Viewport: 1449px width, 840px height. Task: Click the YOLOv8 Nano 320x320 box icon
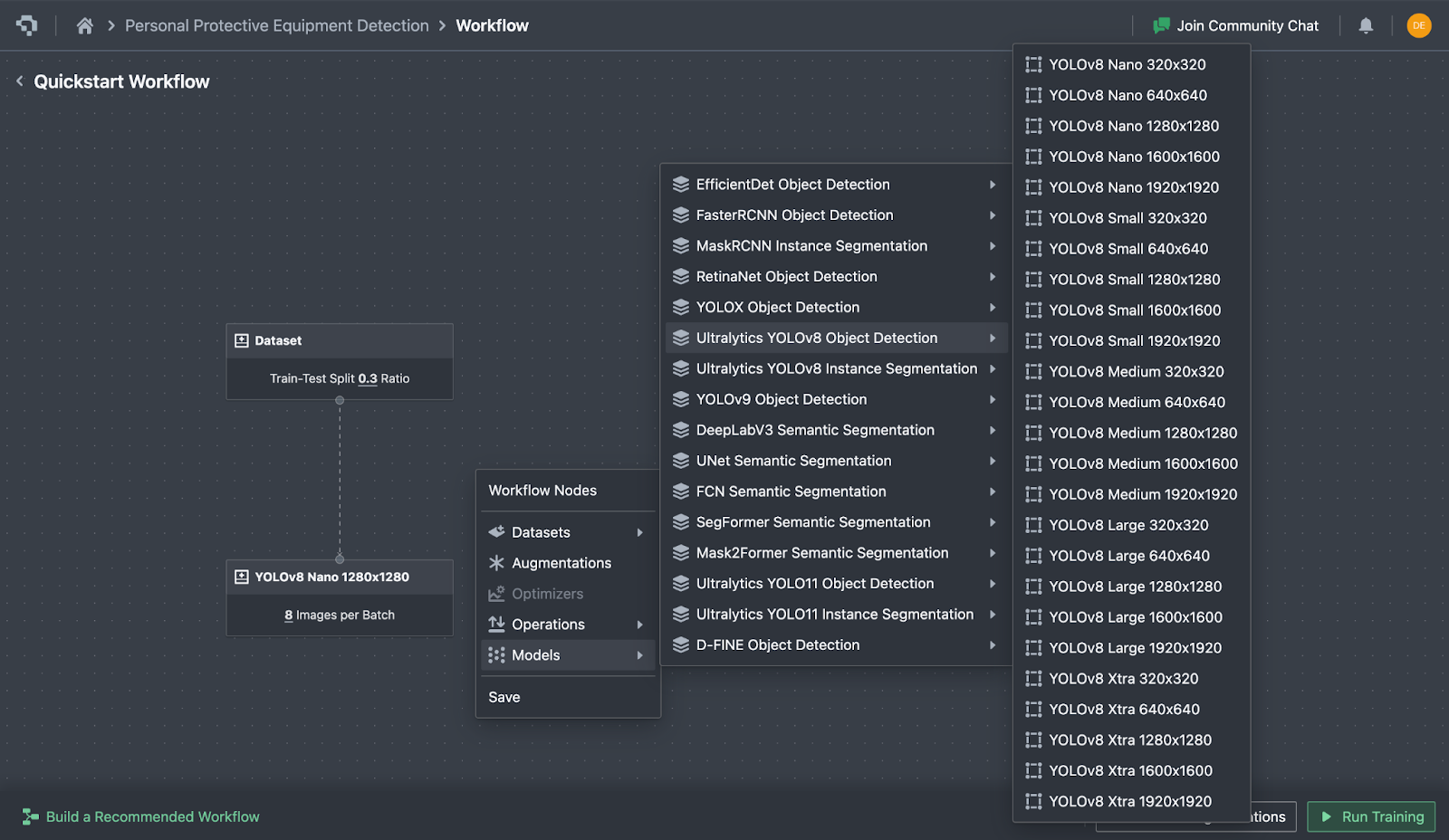(1033, 64)
